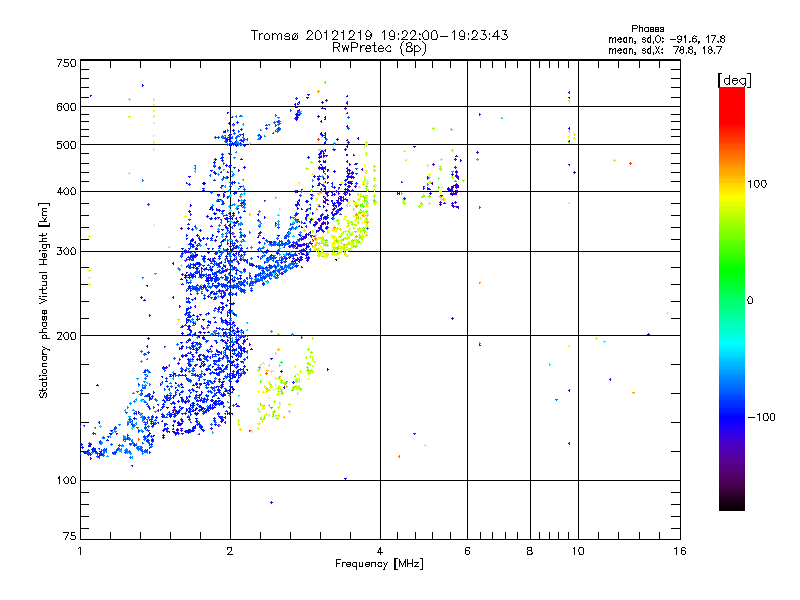
Task: Click the 'mean, sd,X: 78.8, 18.7' line
Action: pos(665,50)
